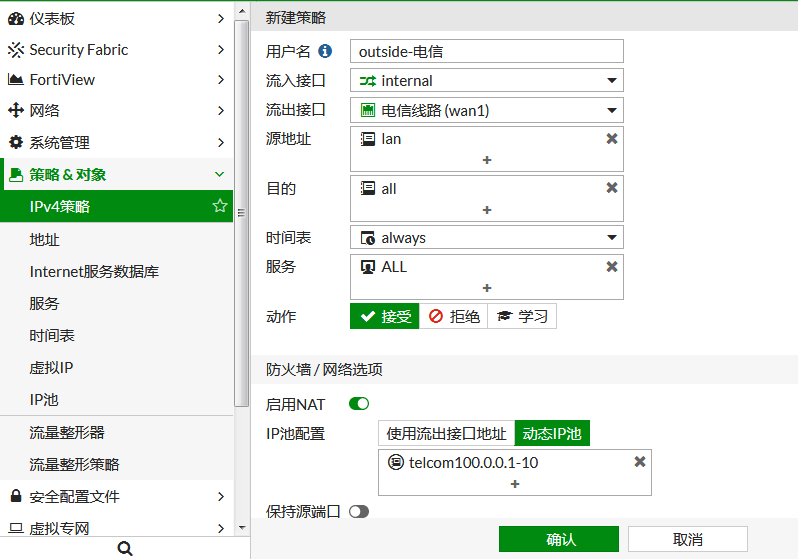The image size is (798, 559).
Task: Remove the ALL service entry
Action: pos(612,267)
